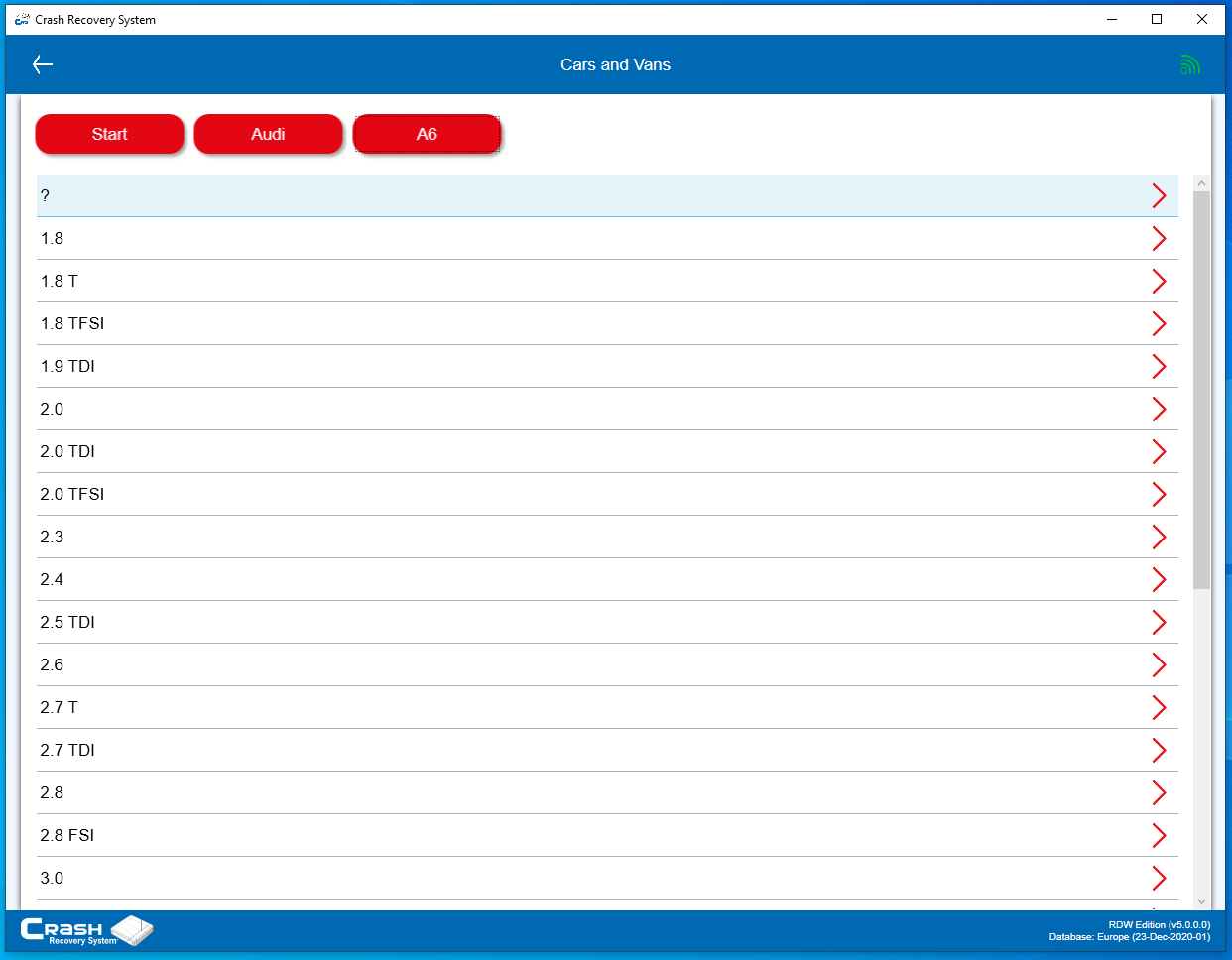Click the Crash Recovery System logo

[x=86, y=931]
